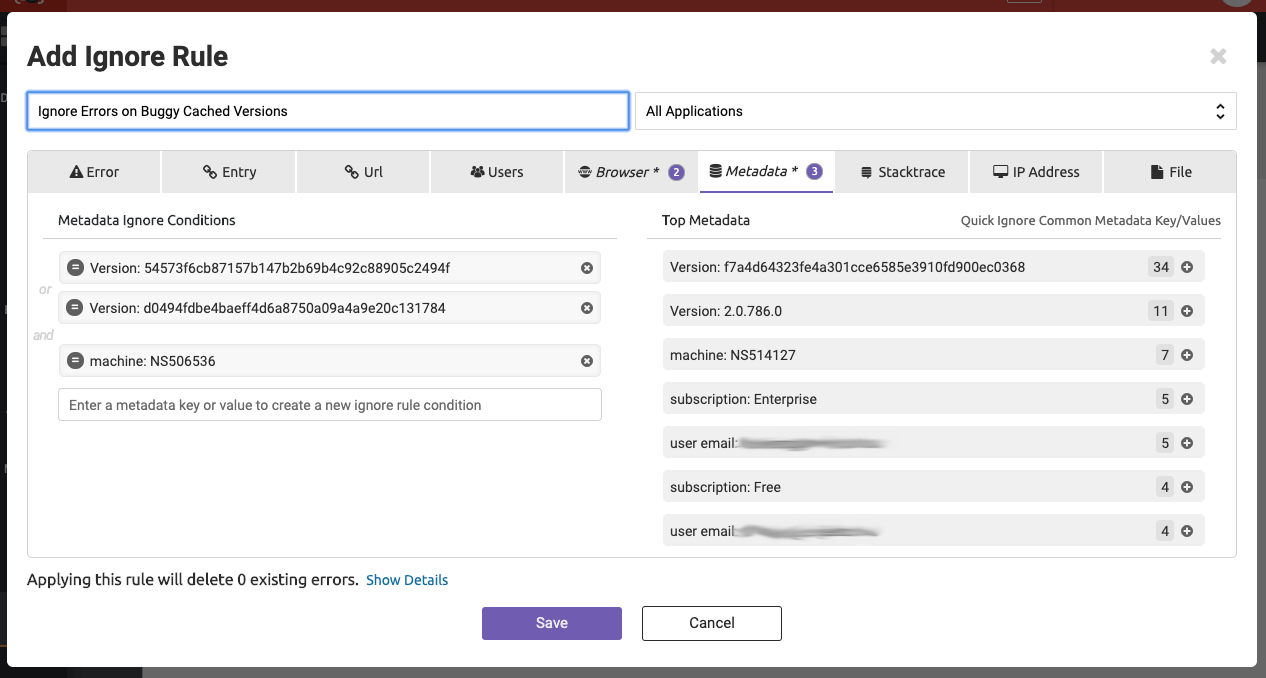This screenshot has height=678, width=1266.
Task: Add the second user email with count 4
Action: (1187, 531)
